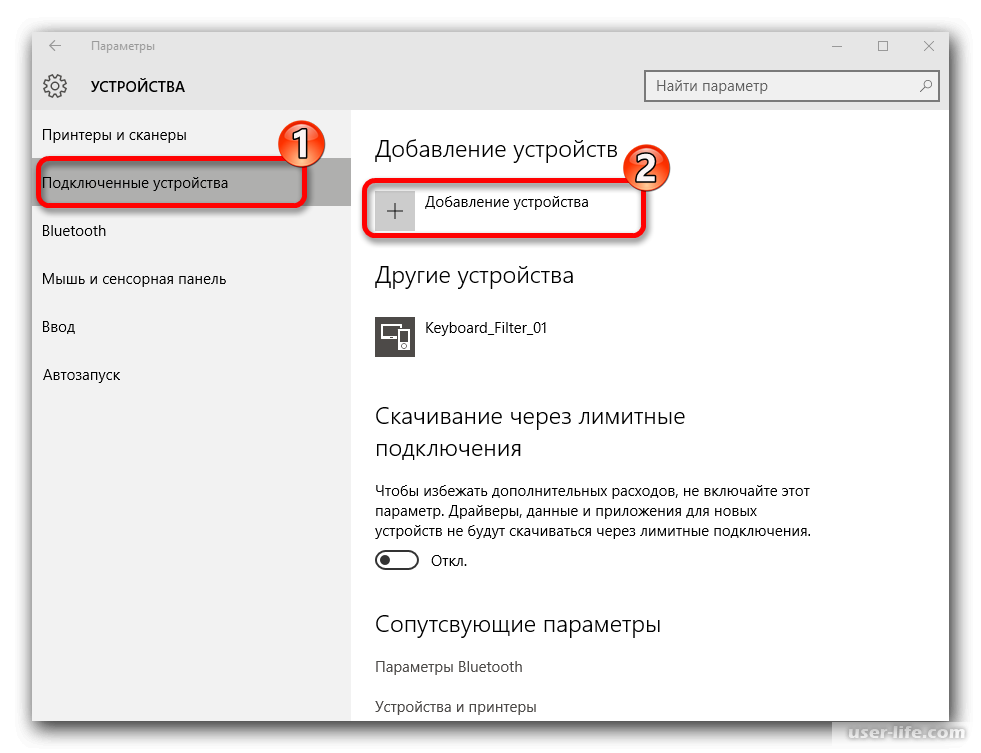Image resolution: width=981 pixels, height=753 pixels.
Task: Select Подключенные устройства in sidebar
Action: click(x=191, y=183)
